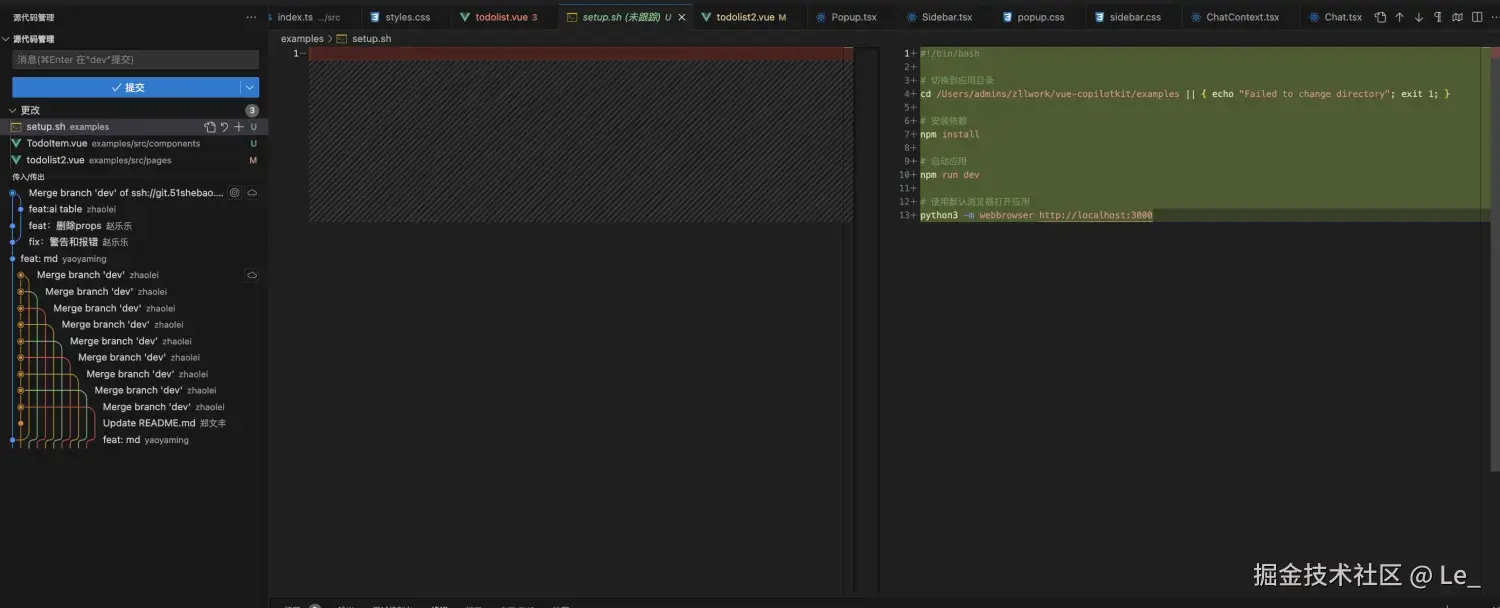This screenshot has width=1500, height=608.
Task: Stage setup.sh with the plus icon
Action: 239,127
